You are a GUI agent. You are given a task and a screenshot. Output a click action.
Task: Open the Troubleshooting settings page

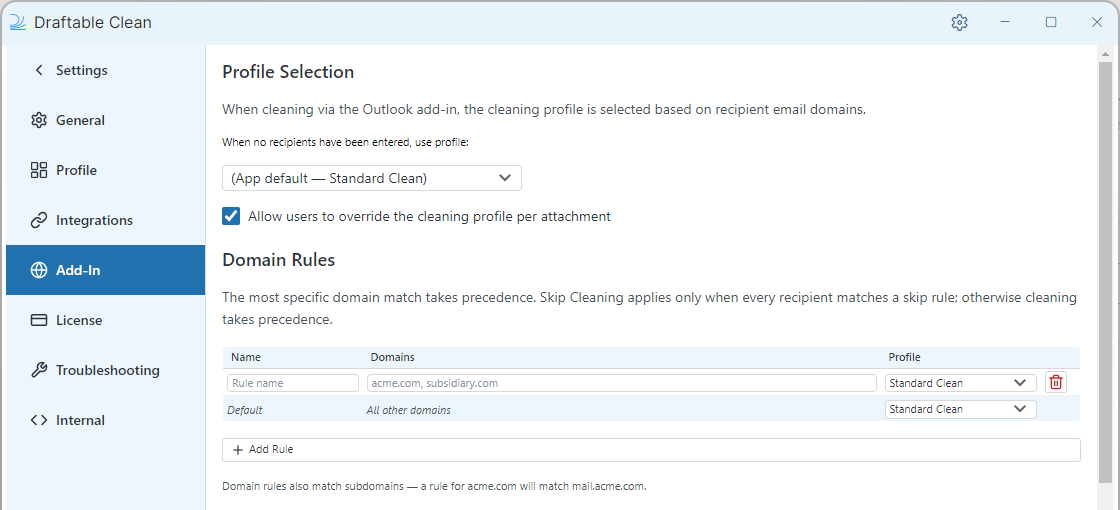(x=105, y=370)
